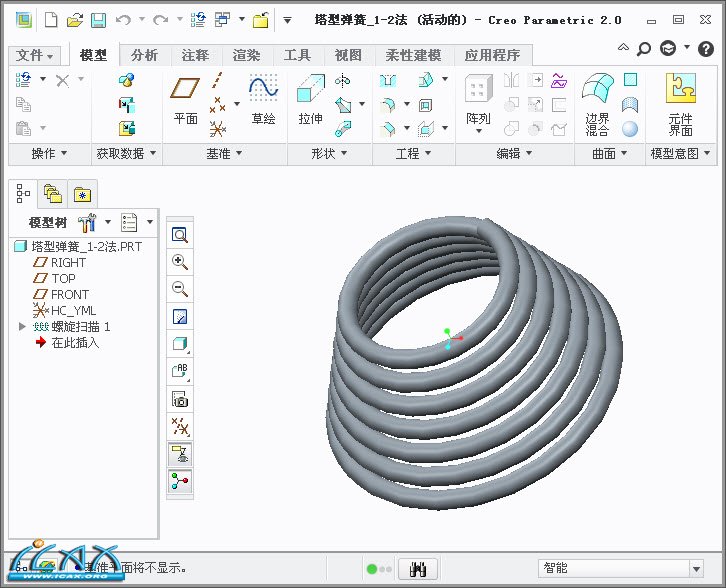Click the Zoom In magnifier icon
Image resolution: width=726 pixels, height=588 pixels.
[180, 262]
